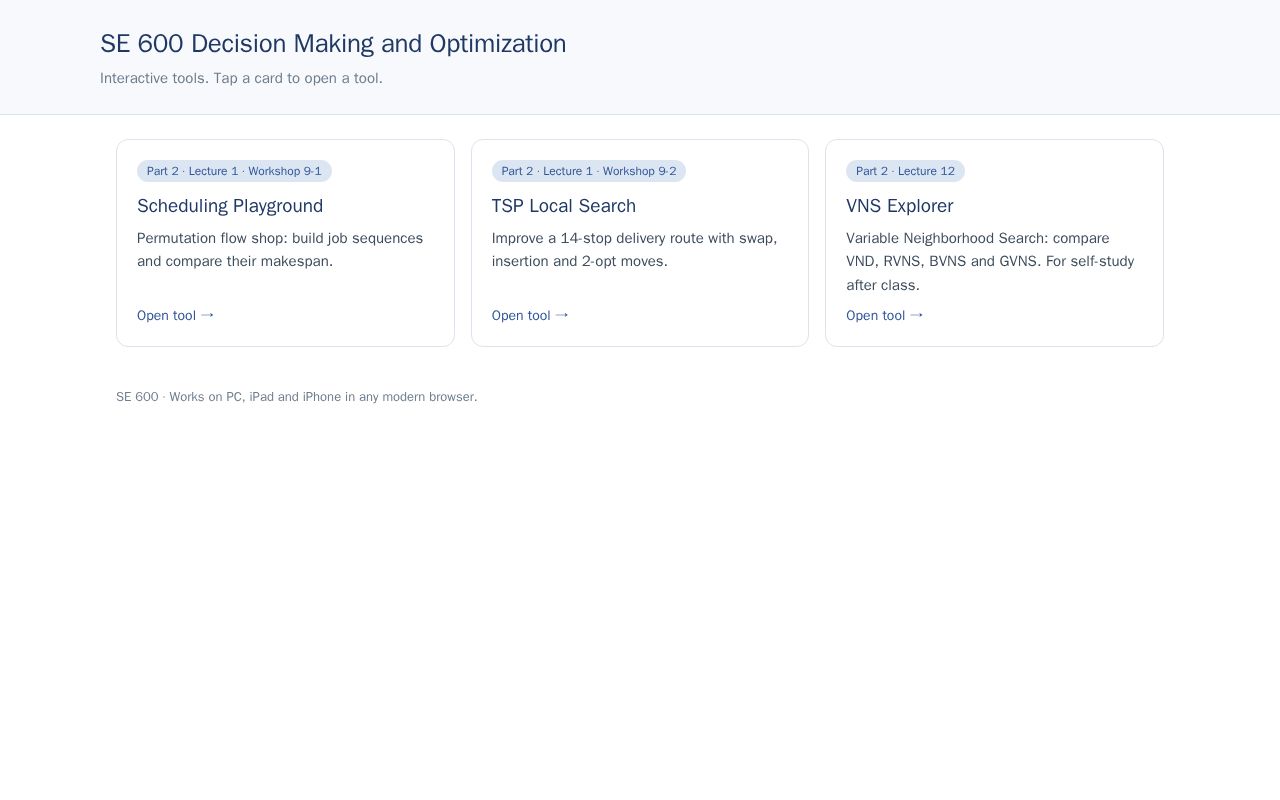This screenshot has height=800, width=1280.
Task: Click the 'SE 600 Decision Making and Optimization' heading
Action: tap(333, 44)
